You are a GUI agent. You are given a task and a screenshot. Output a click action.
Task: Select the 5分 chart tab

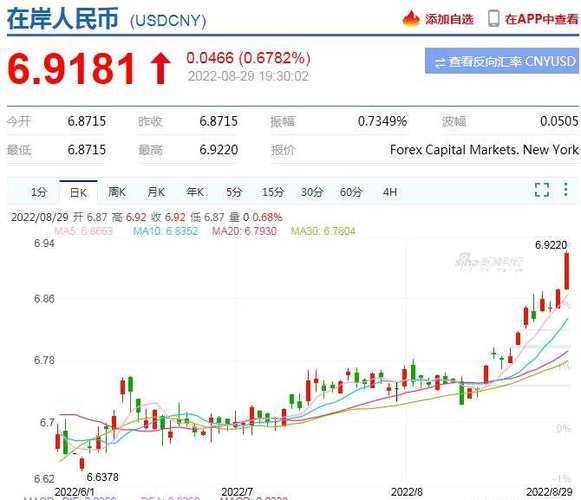(234, 192)
